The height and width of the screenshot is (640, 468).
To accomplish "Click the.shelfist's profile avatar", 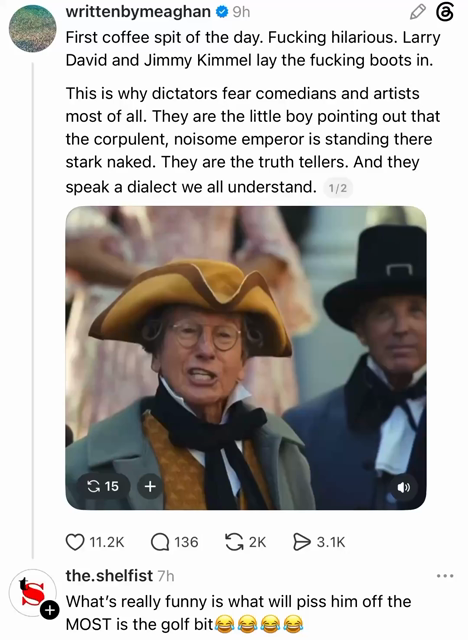I will coord(33,593).
